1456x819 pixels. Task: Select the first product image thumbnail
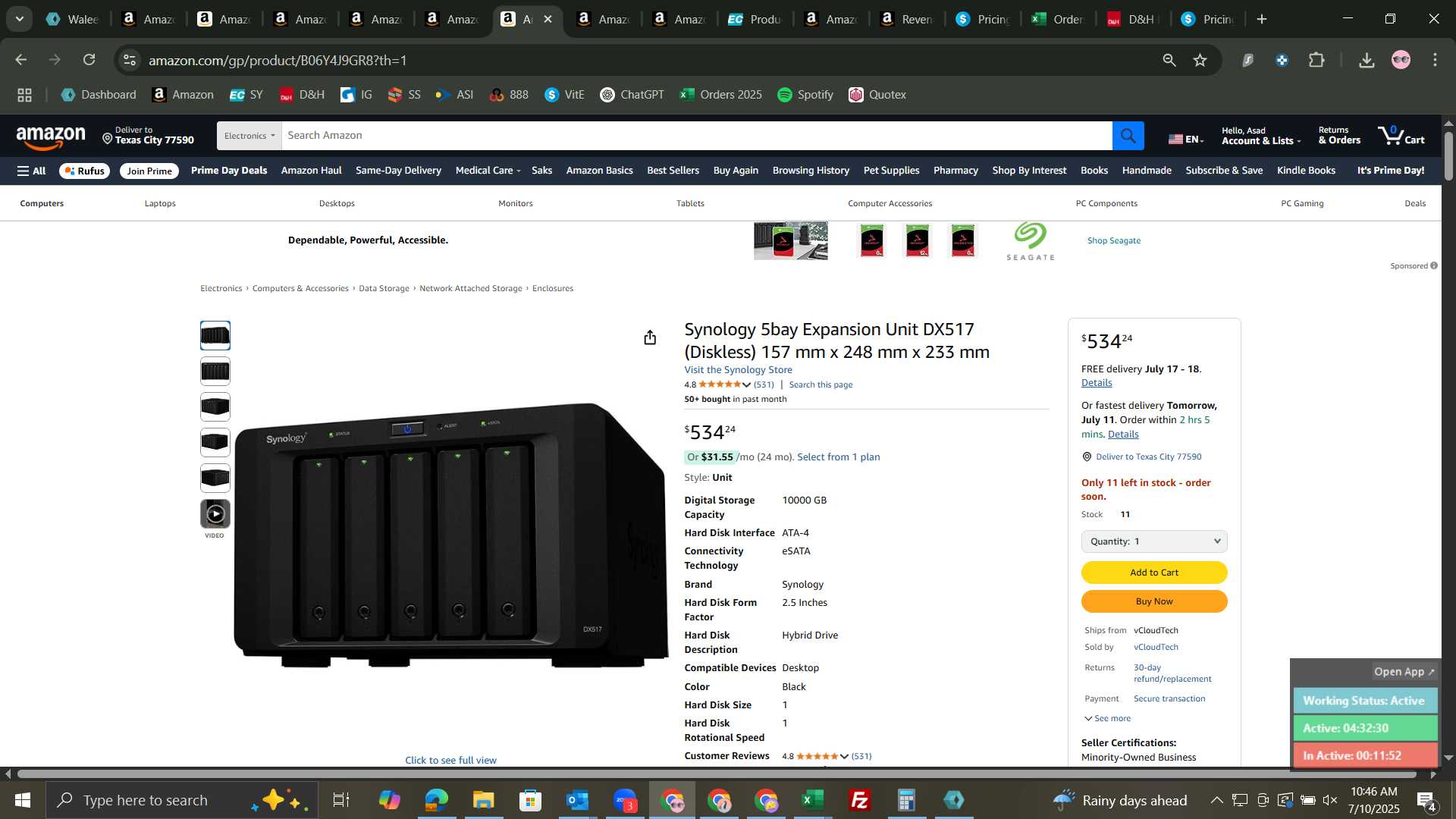215,335
